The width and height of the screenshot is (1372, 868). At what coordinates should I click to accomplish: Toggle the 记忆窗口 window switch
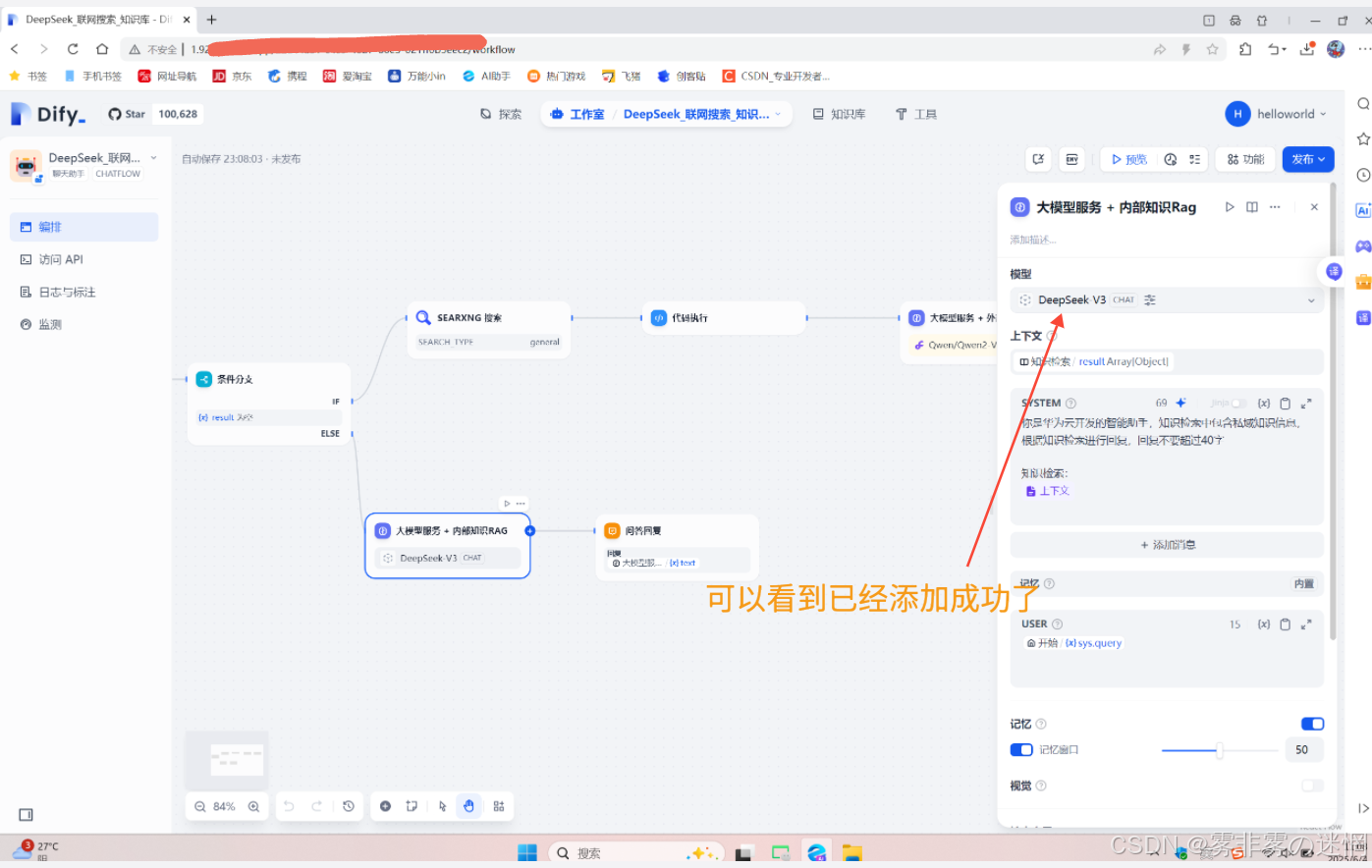point(1021,750)
